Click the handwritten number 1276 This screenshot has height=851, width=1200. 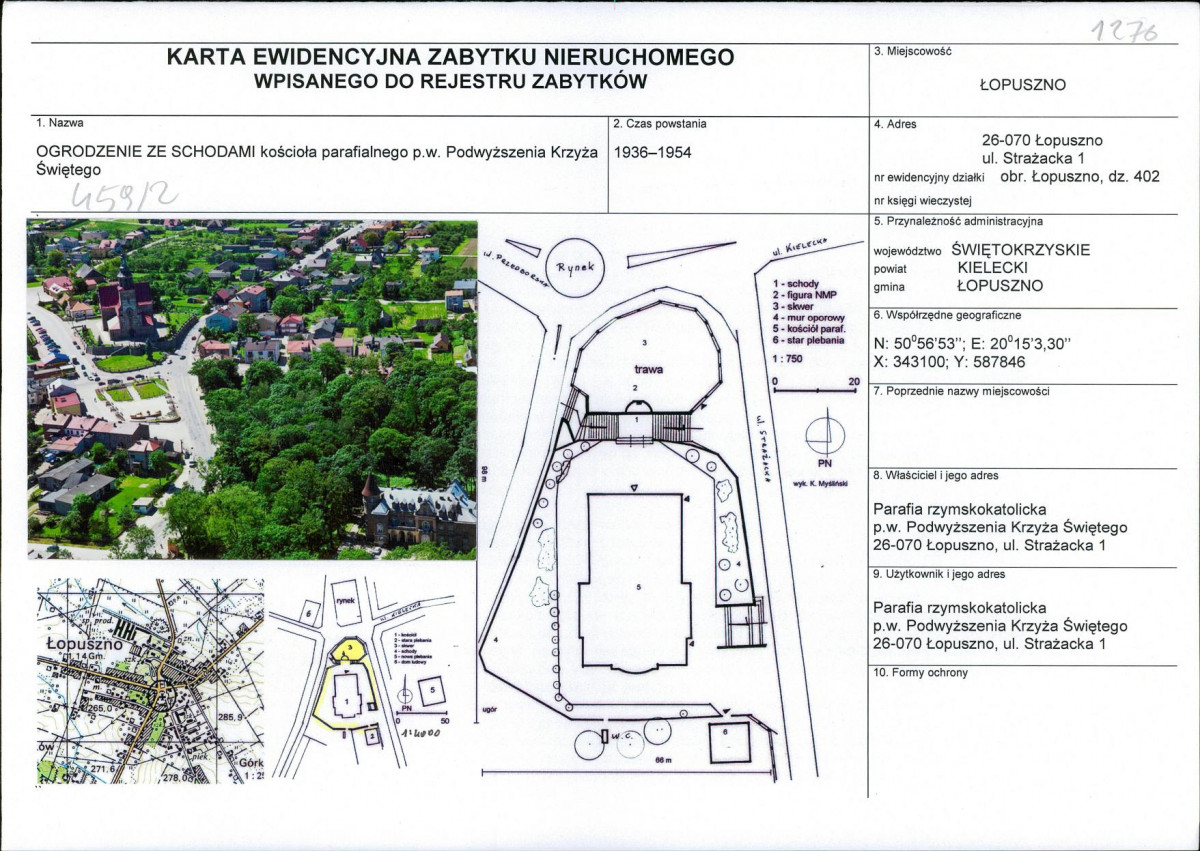[1124, 31]
